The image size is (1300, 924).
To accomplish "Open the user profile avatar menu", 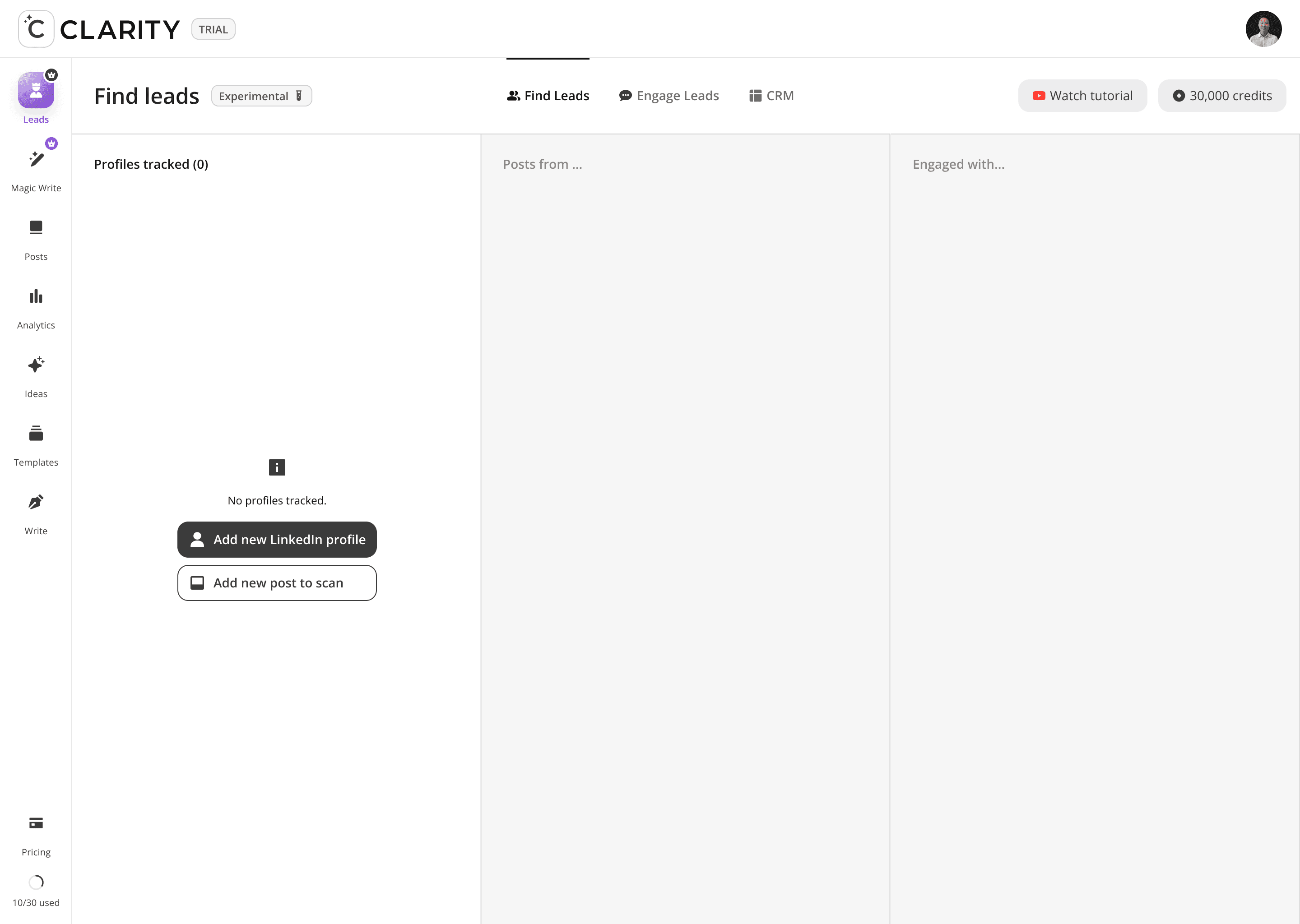I will click(1263, 29).
